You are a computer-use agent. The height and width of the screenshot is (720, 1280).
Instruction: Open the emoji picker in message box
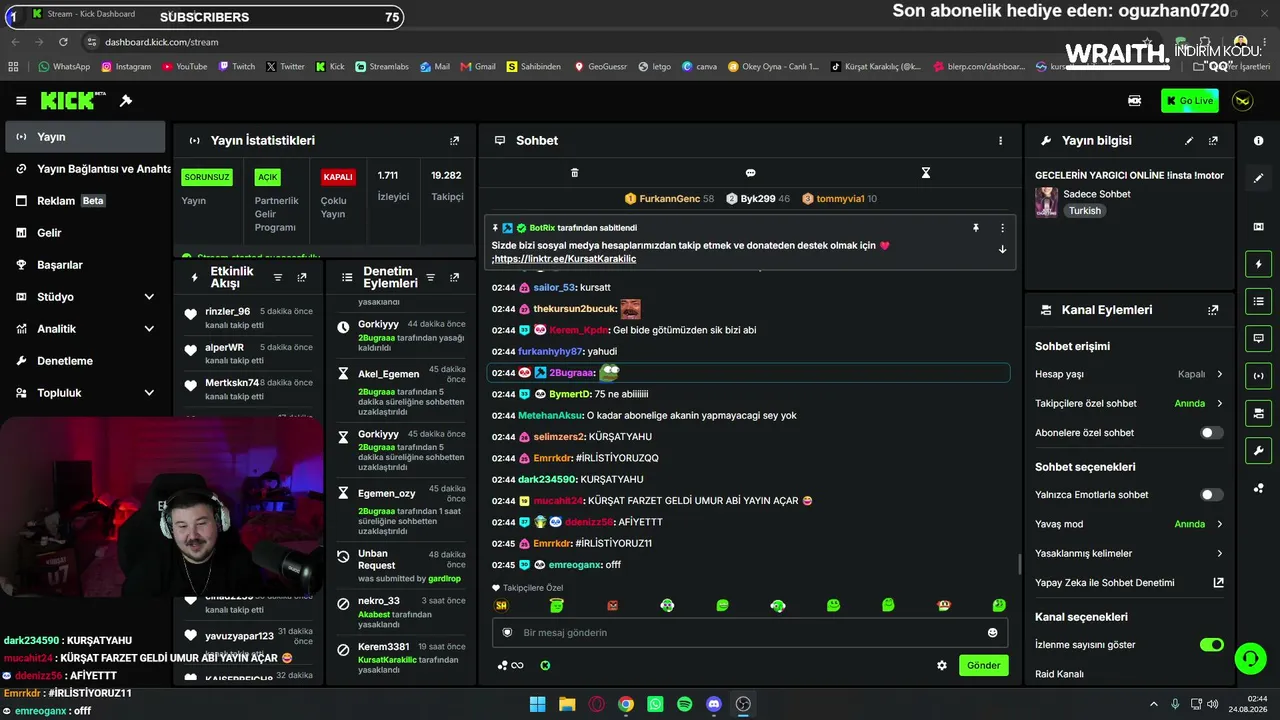(992, 632)
